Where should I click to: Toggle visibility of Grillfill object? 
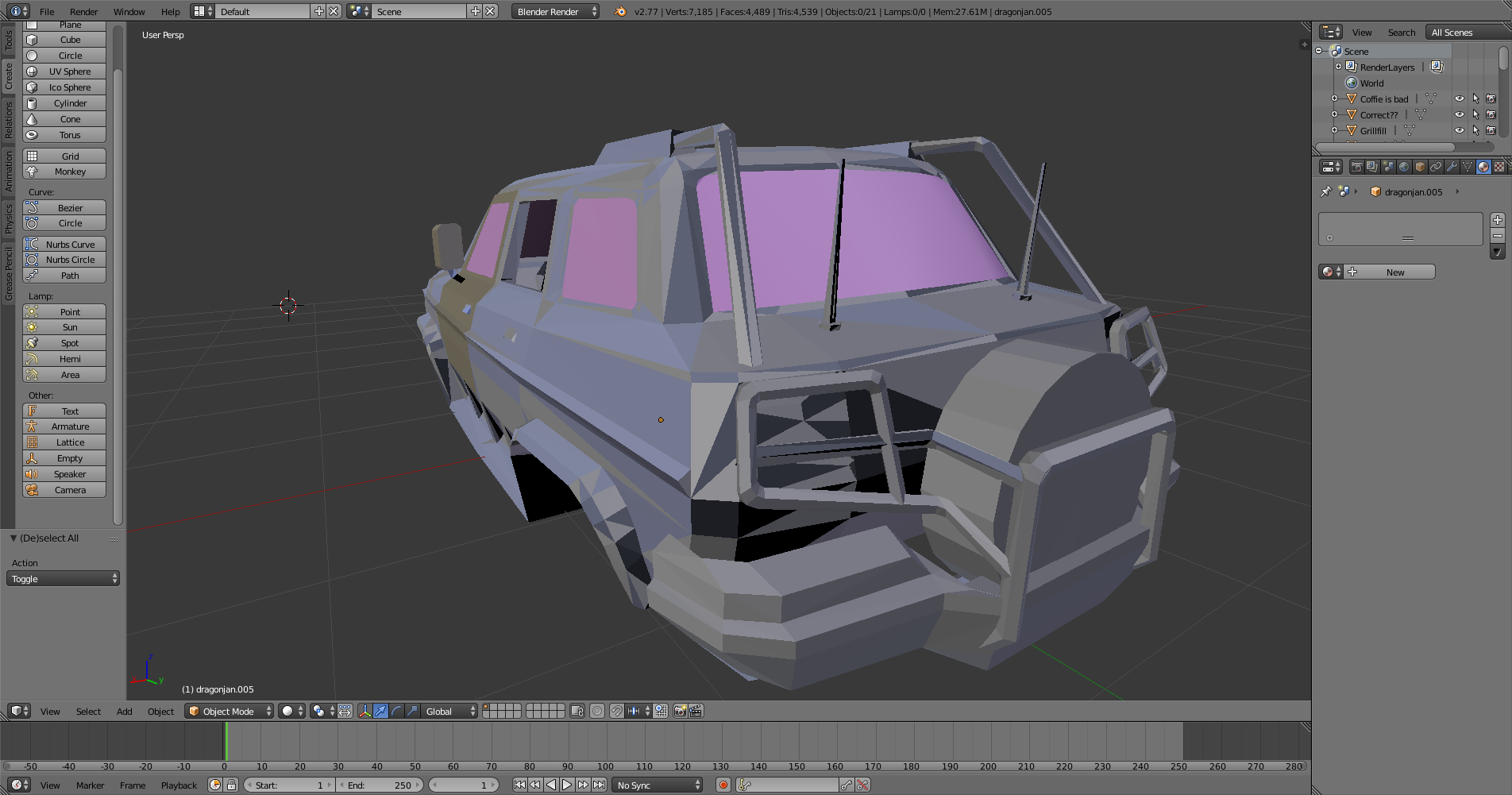tap(1460, 130)
